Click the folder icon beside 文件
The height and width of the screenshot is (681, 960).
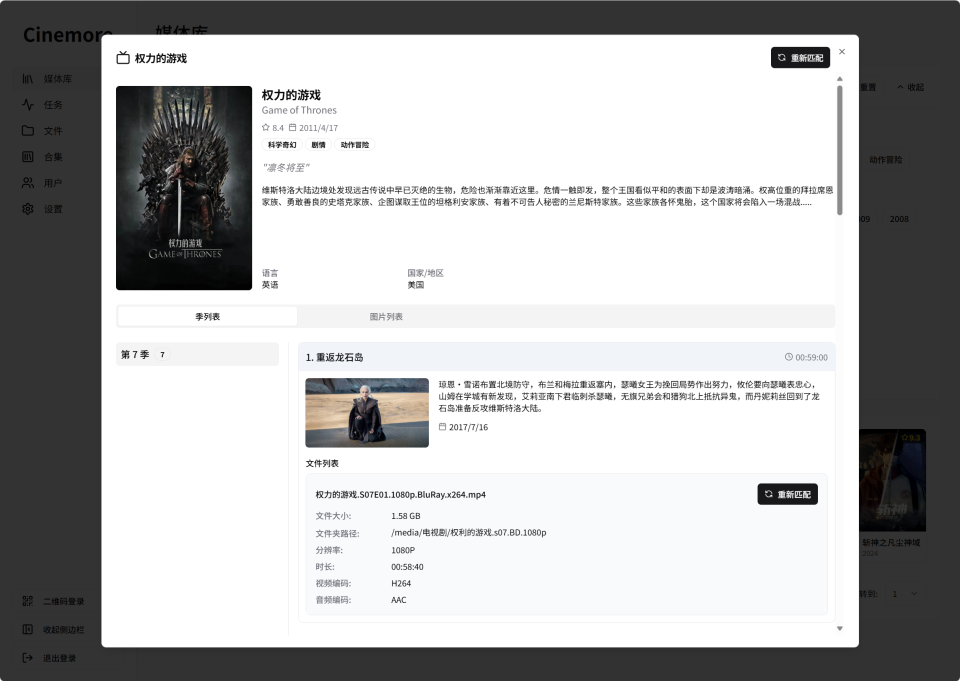tap(28, 131)
